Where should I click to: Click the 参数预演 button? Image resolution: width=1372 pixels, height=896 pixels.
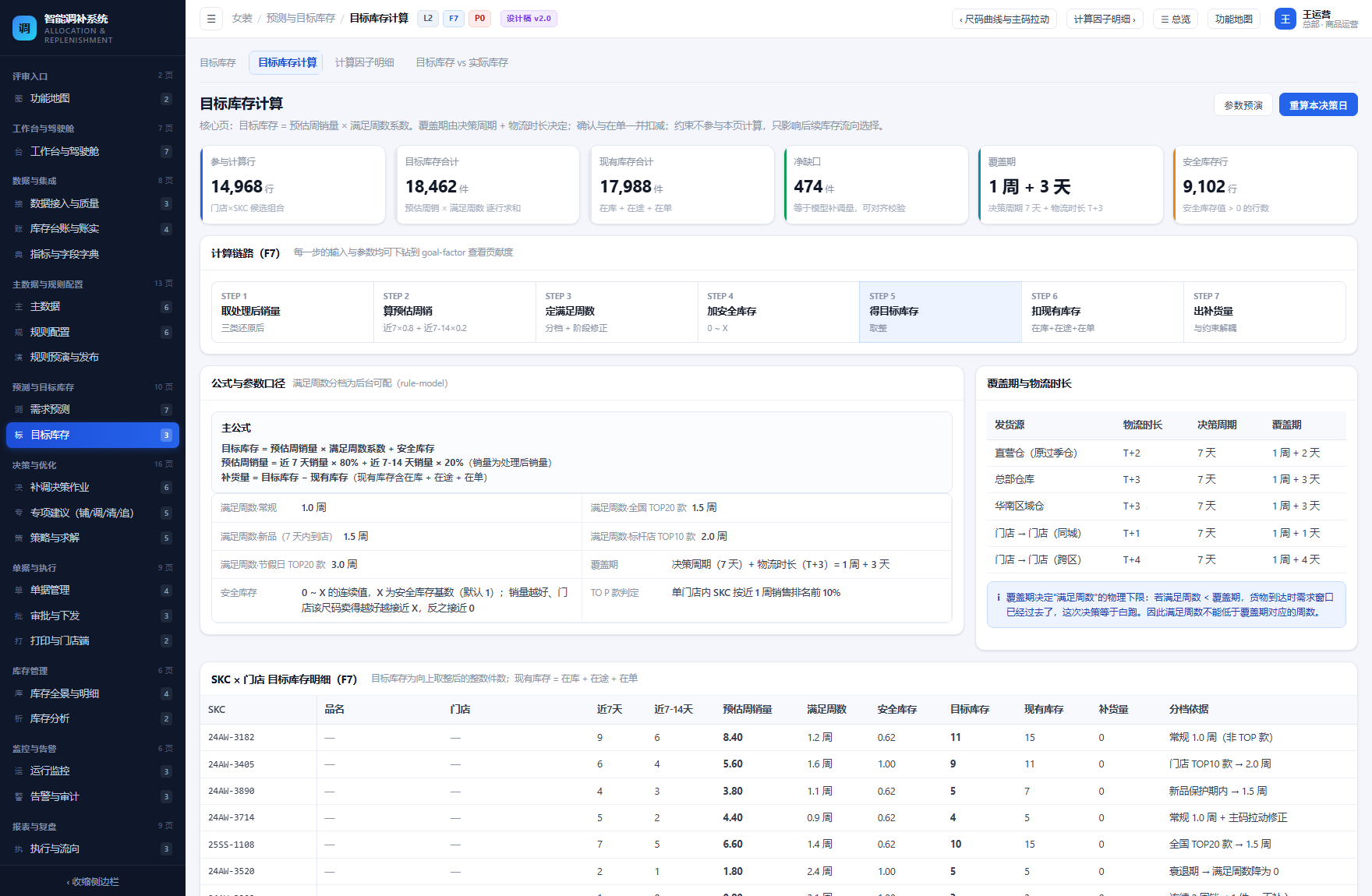[1243, 105]
